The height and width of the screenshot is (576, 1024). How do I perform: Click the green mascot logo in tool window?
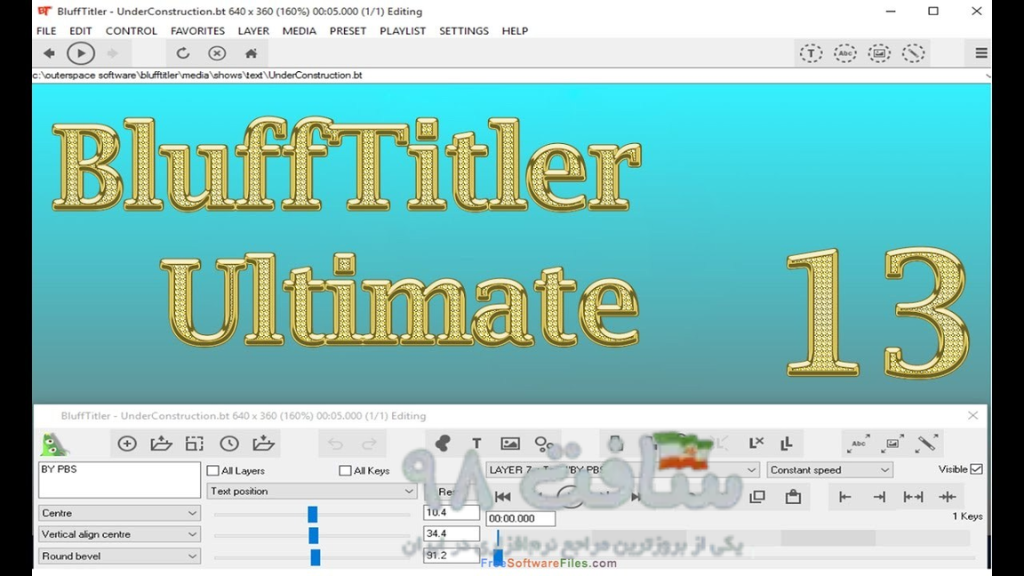click(54, 445)
